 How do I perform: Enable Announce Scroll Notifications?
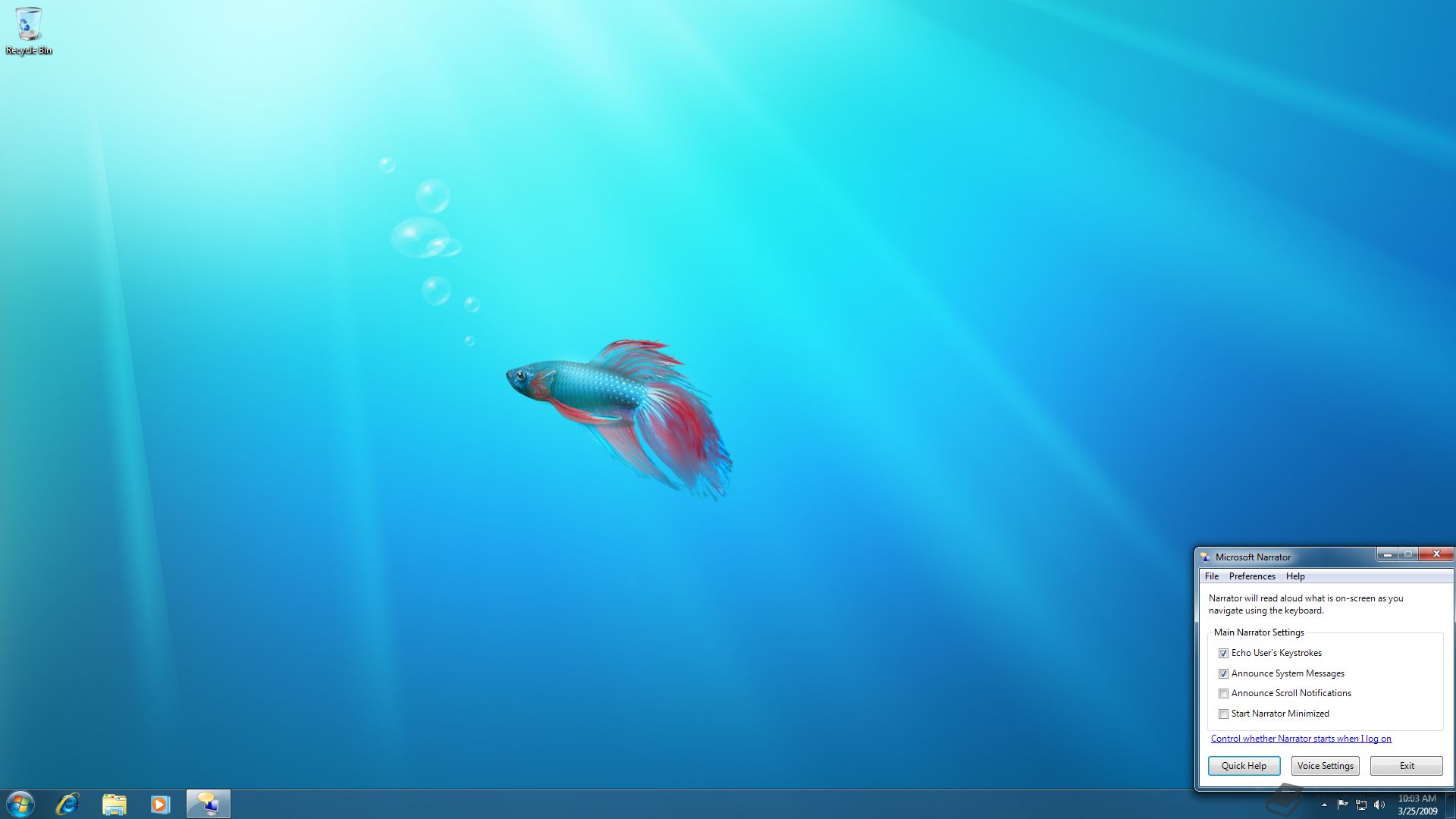coord(1223,693)
